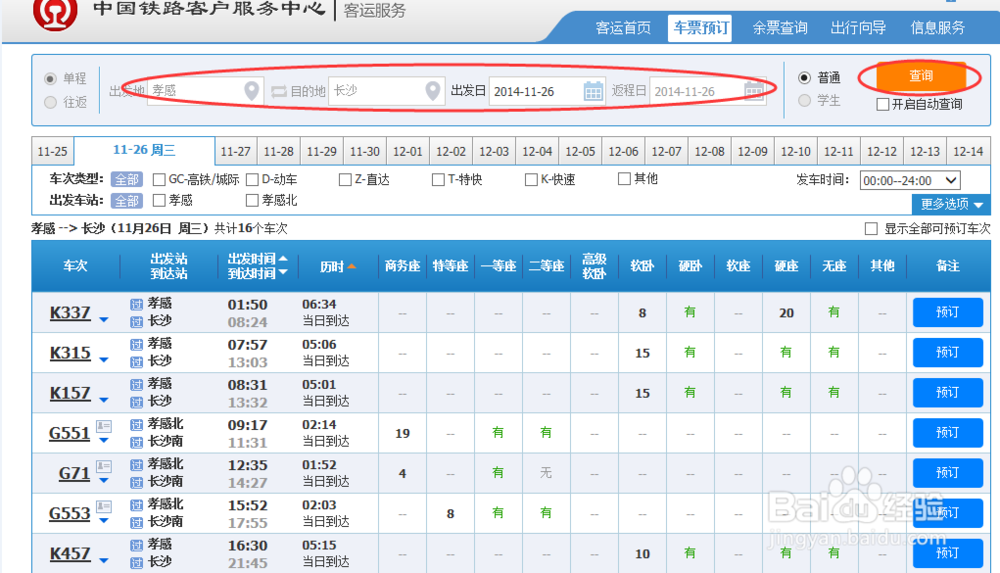1000x573 pixels.
Task: Click the ID card icon next to G553
Action: coord(104,506)
